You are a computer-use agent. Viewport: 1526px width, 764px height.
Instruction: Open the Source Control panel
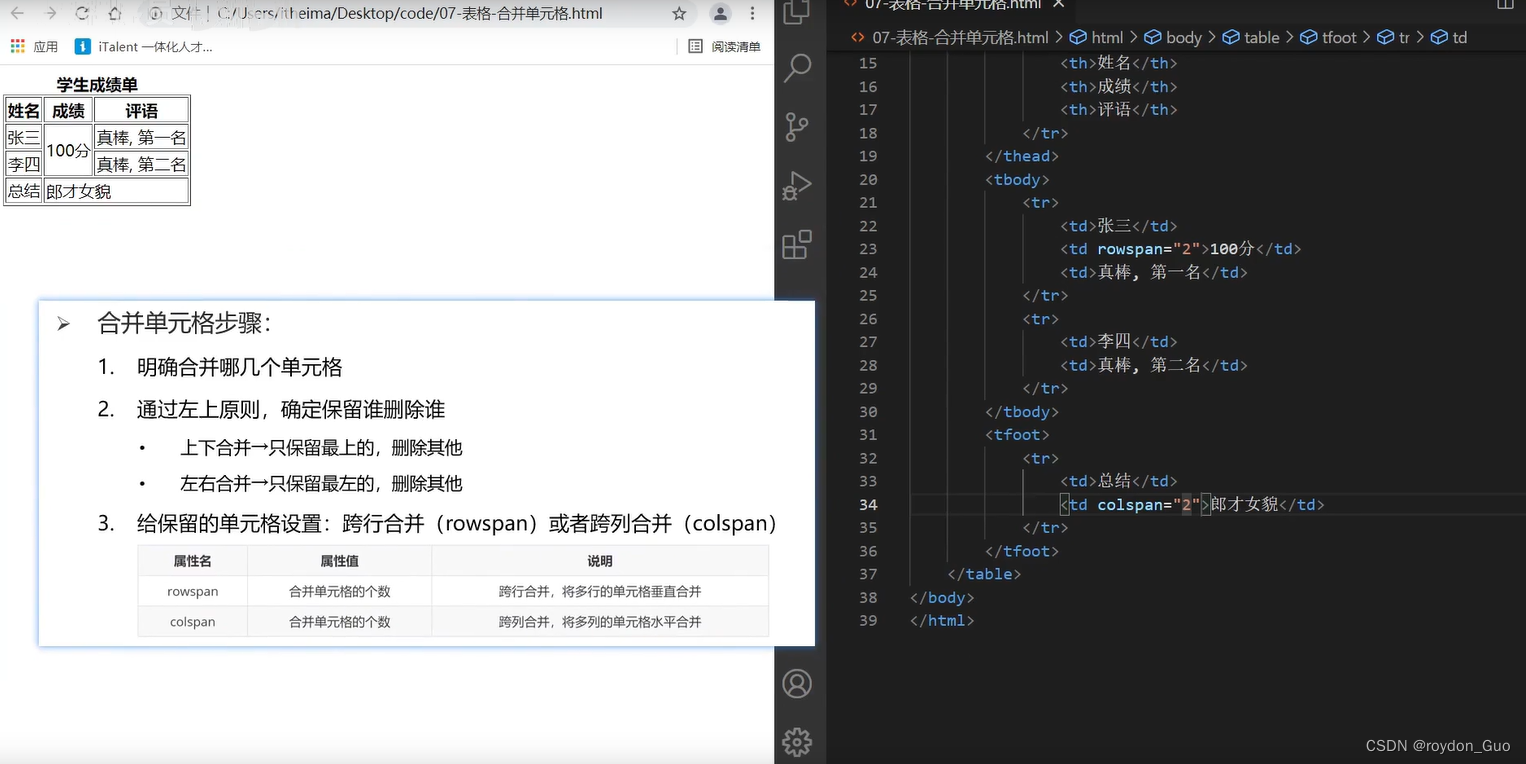tap(797, 127)
